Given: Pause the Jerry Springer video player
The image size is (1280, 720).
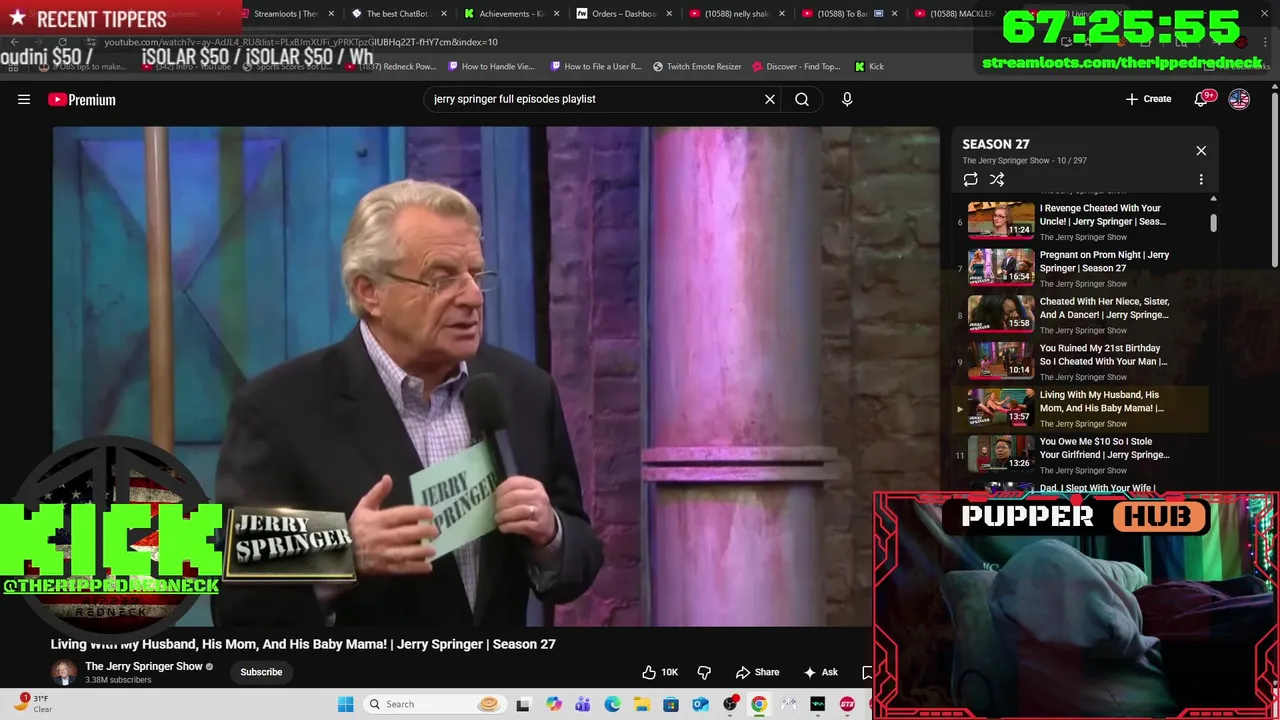Looking at the screenshot, I should pos(496,377).
